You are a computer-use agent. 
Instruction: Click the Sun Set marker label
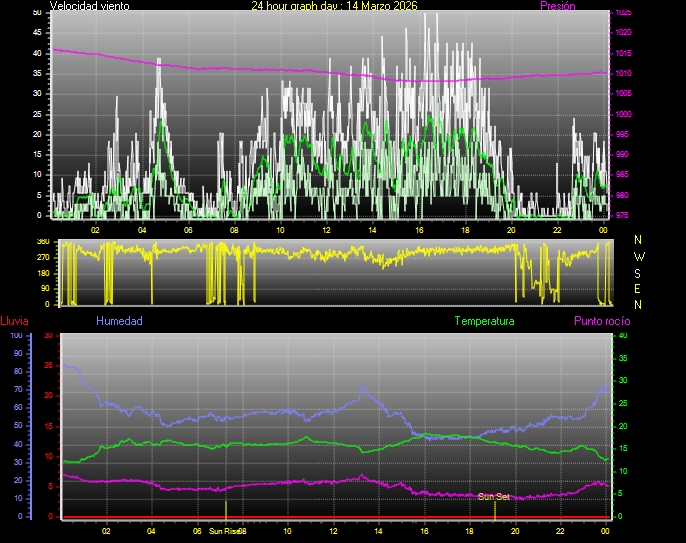[x=494, y=496]
